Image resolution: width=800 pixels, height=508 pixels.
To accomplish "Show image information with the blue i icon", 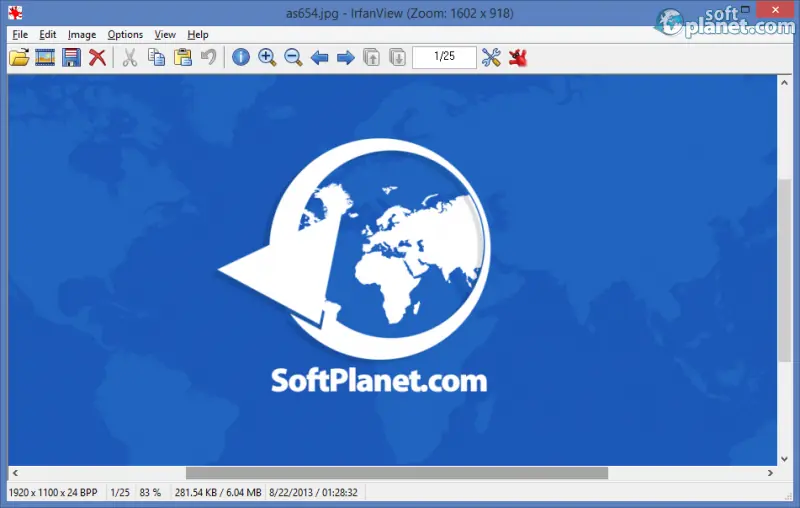I will [241, 57].
